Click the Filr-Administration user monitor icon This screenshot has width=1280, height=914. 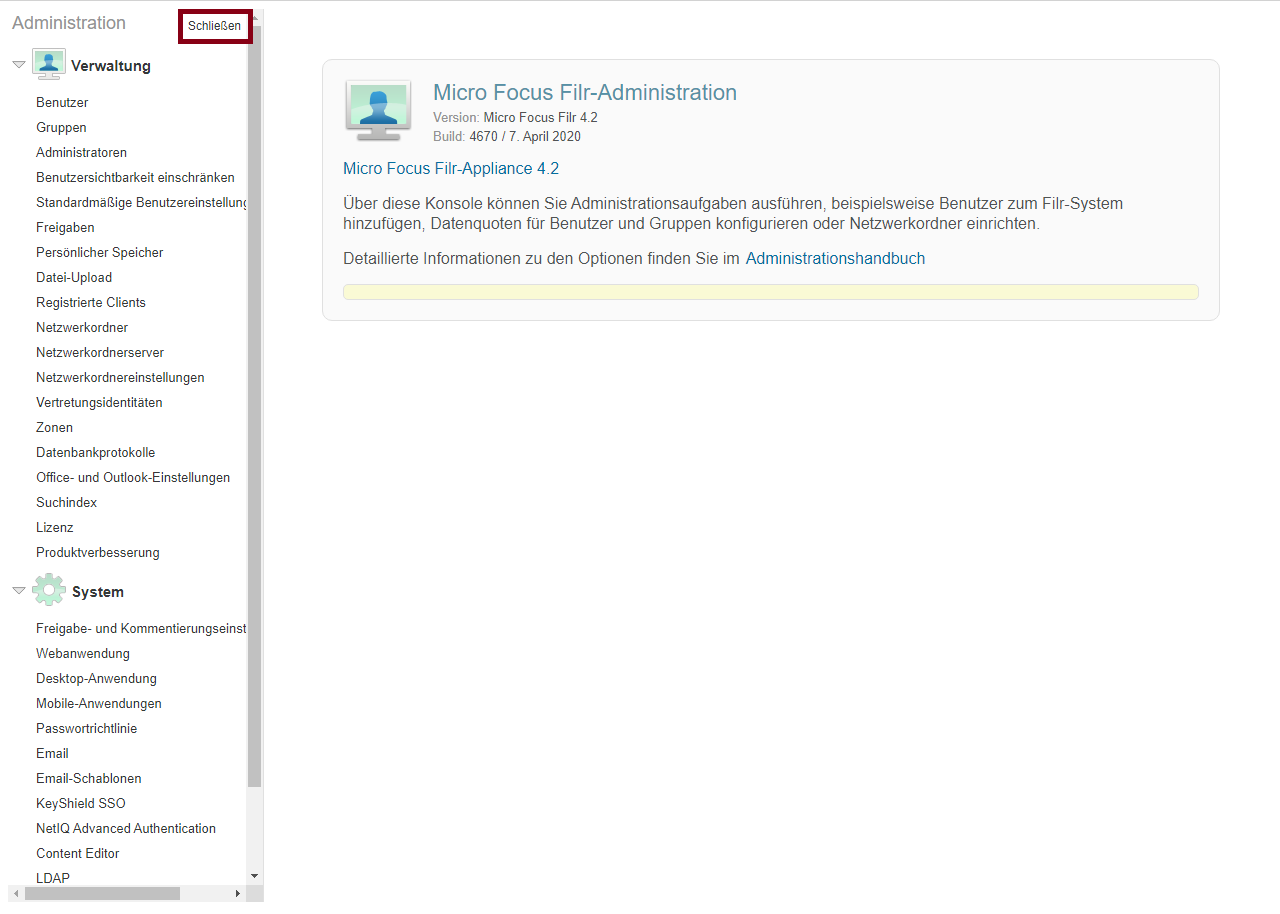point(377,109)
